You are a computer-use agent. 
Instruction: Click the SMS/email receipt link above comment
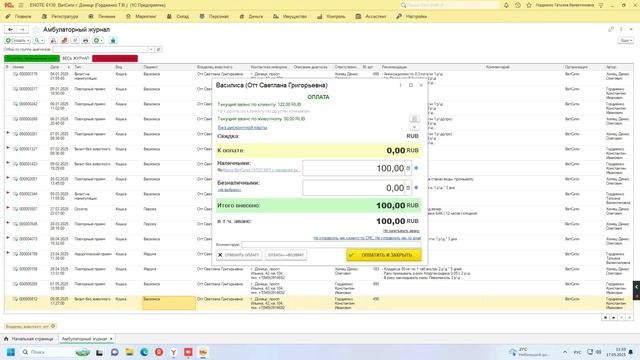(x=367, y=238)
